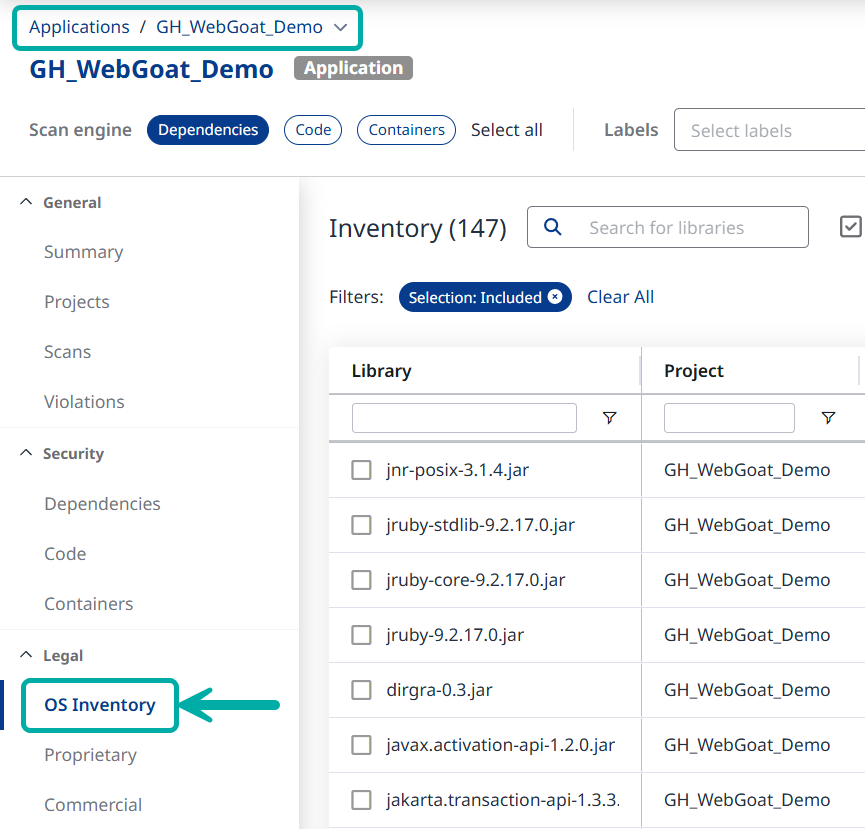Collapse the Security sidebar section
Screen dimensions: 865x829
[x=26, y=453]
